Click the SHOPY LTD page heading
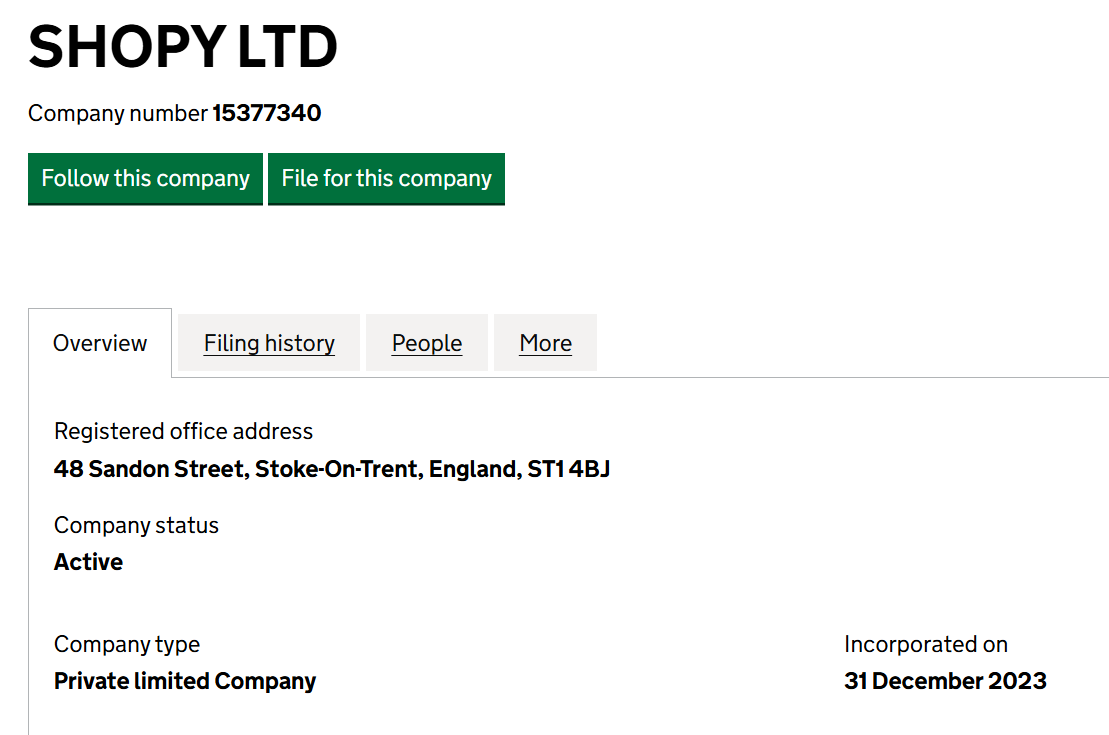This screenshot has width=1109, height=735. [x=183, y=46]
